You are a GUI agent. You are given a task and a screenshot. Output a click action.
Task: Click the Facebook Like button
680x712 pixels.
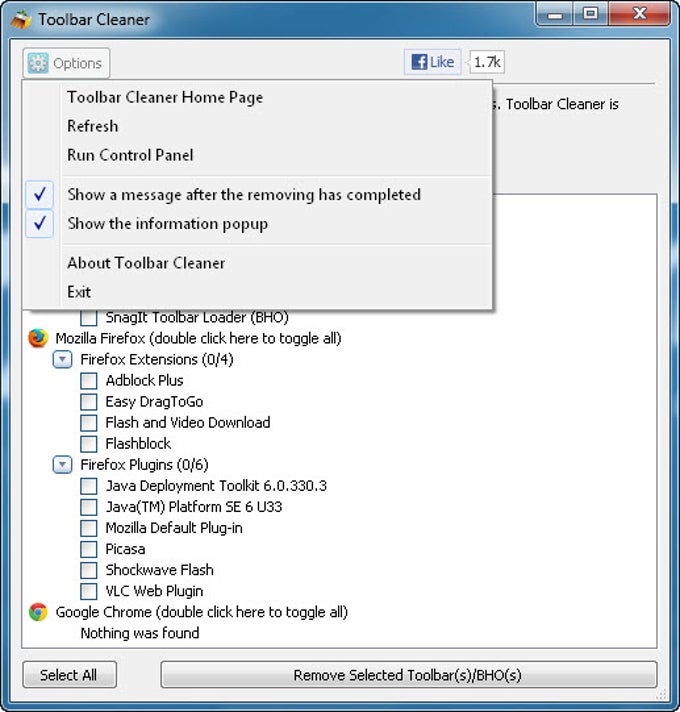pyautogui.click(x=432, y=62)
